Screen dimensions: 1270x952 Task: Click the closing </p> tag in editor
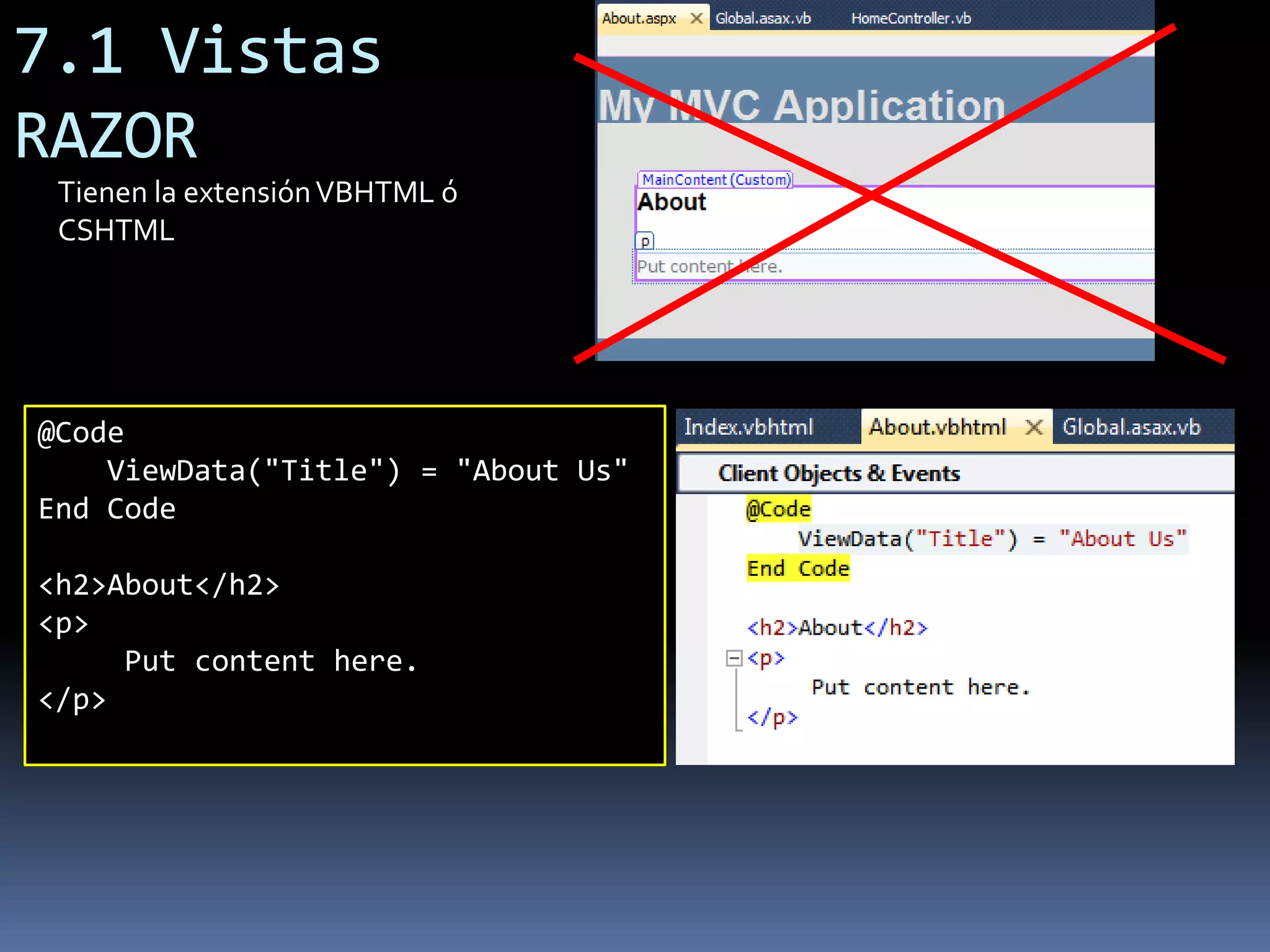(x=772, y=718)
